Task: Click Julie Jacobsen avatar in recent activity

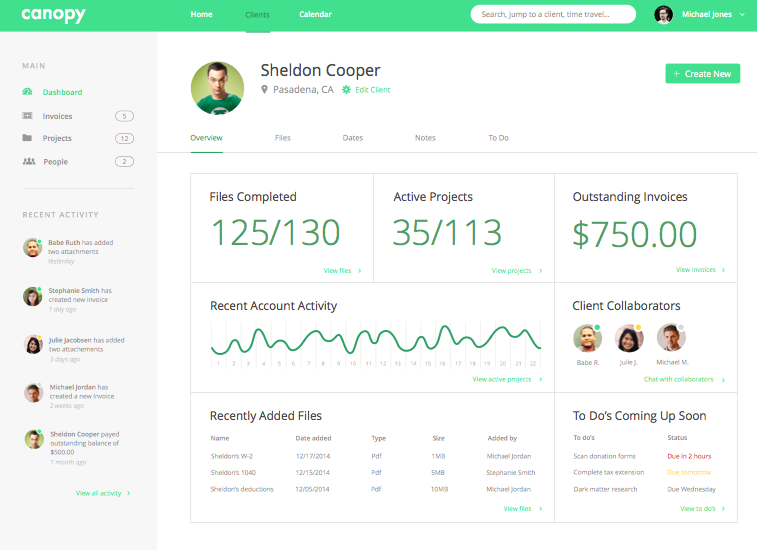Action: pyautogui.click(x=33, y=344)
